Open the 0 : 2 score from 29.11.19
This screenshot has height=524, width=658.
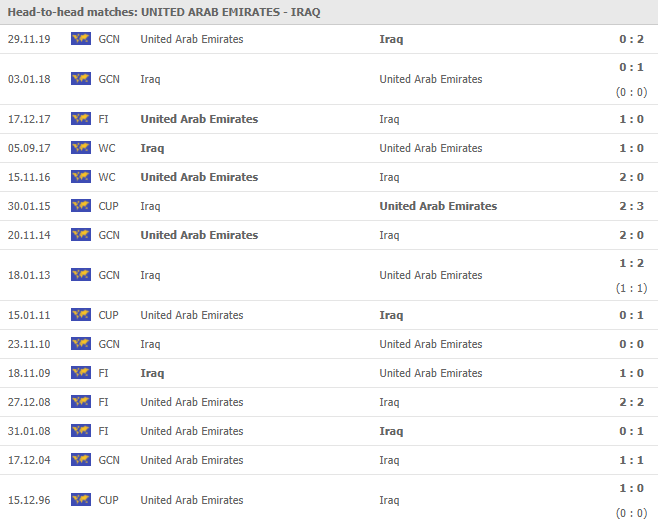click(633, 39)
